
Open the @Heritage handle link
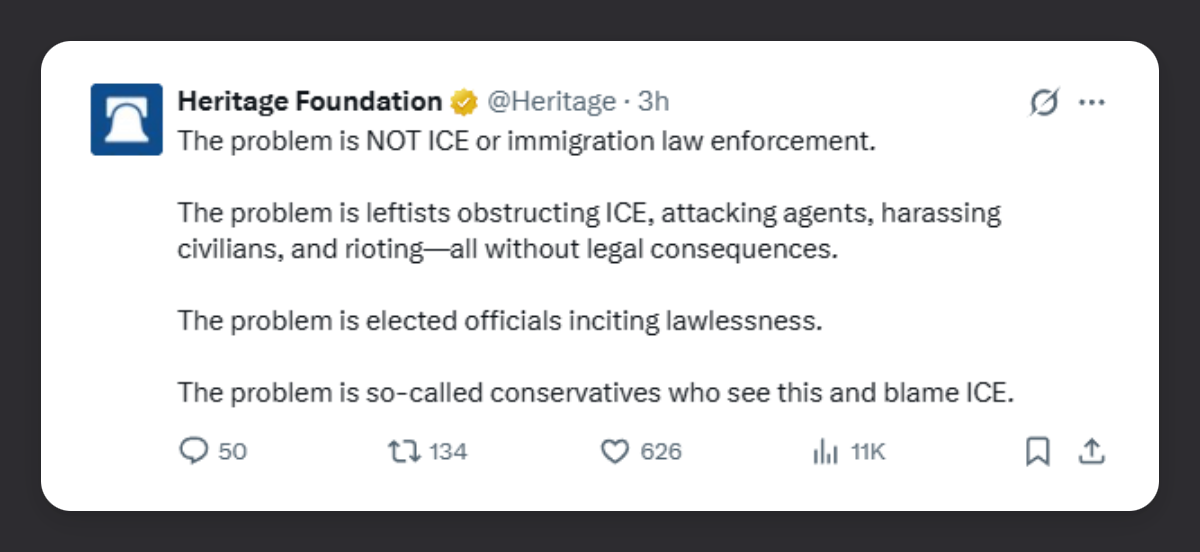(551, 101)
